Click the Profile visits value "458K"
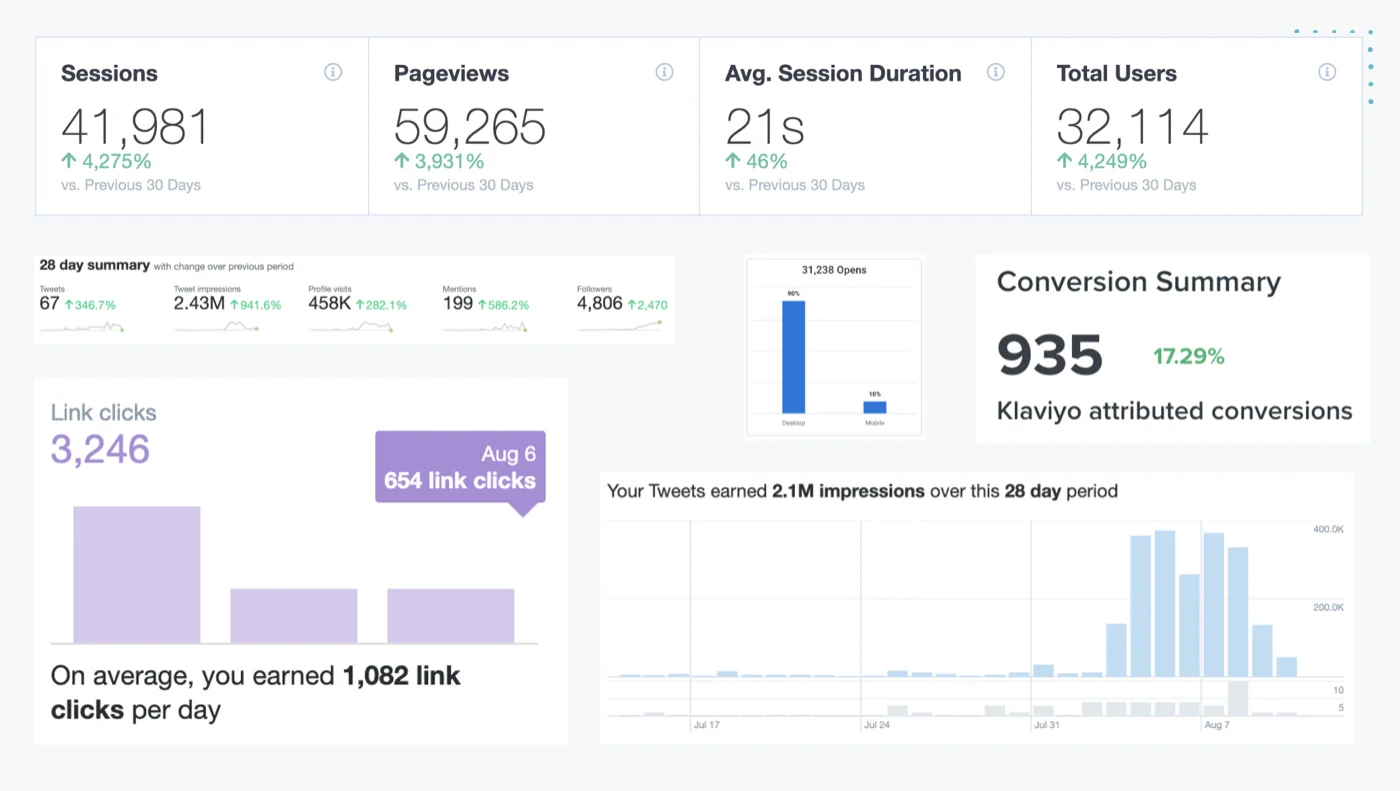Image resolution: width=1400 pixels, height=791 pixels. point(330,303)
